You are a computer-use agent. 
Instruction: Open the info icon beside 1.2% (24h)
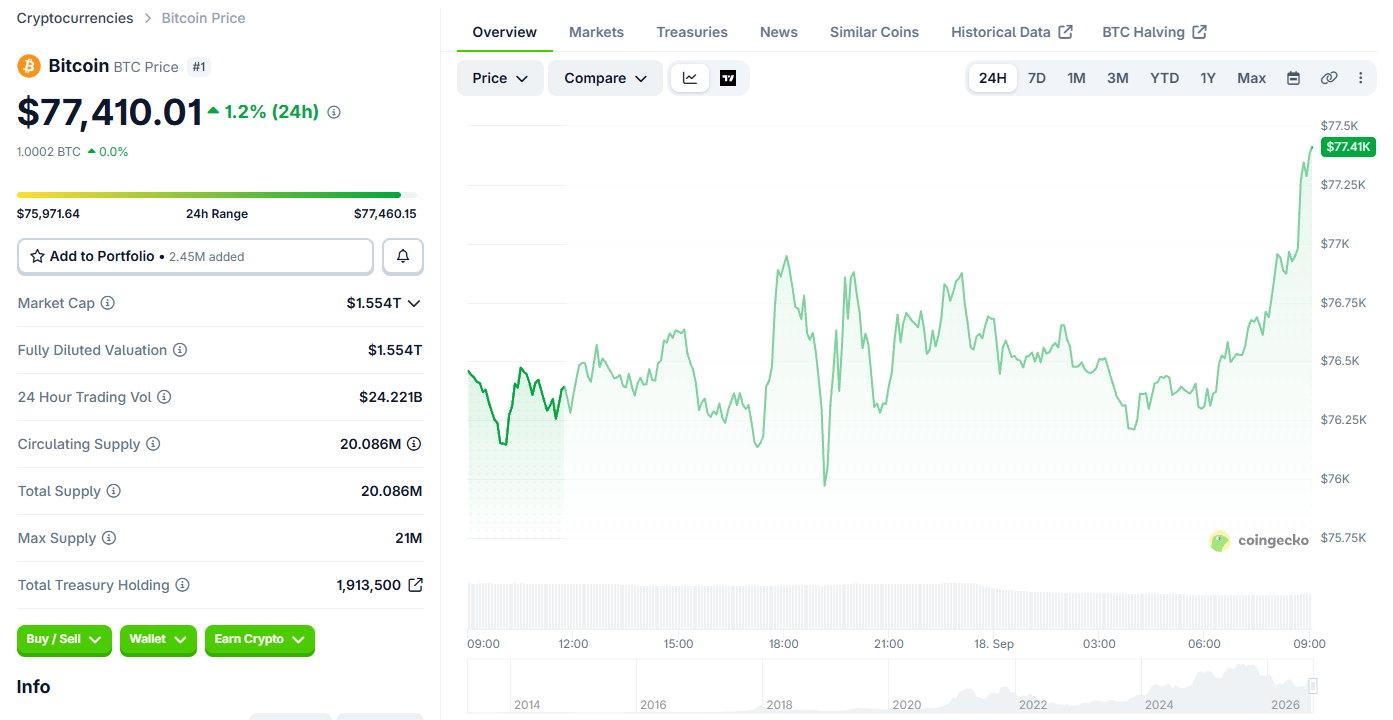(334, 112)
